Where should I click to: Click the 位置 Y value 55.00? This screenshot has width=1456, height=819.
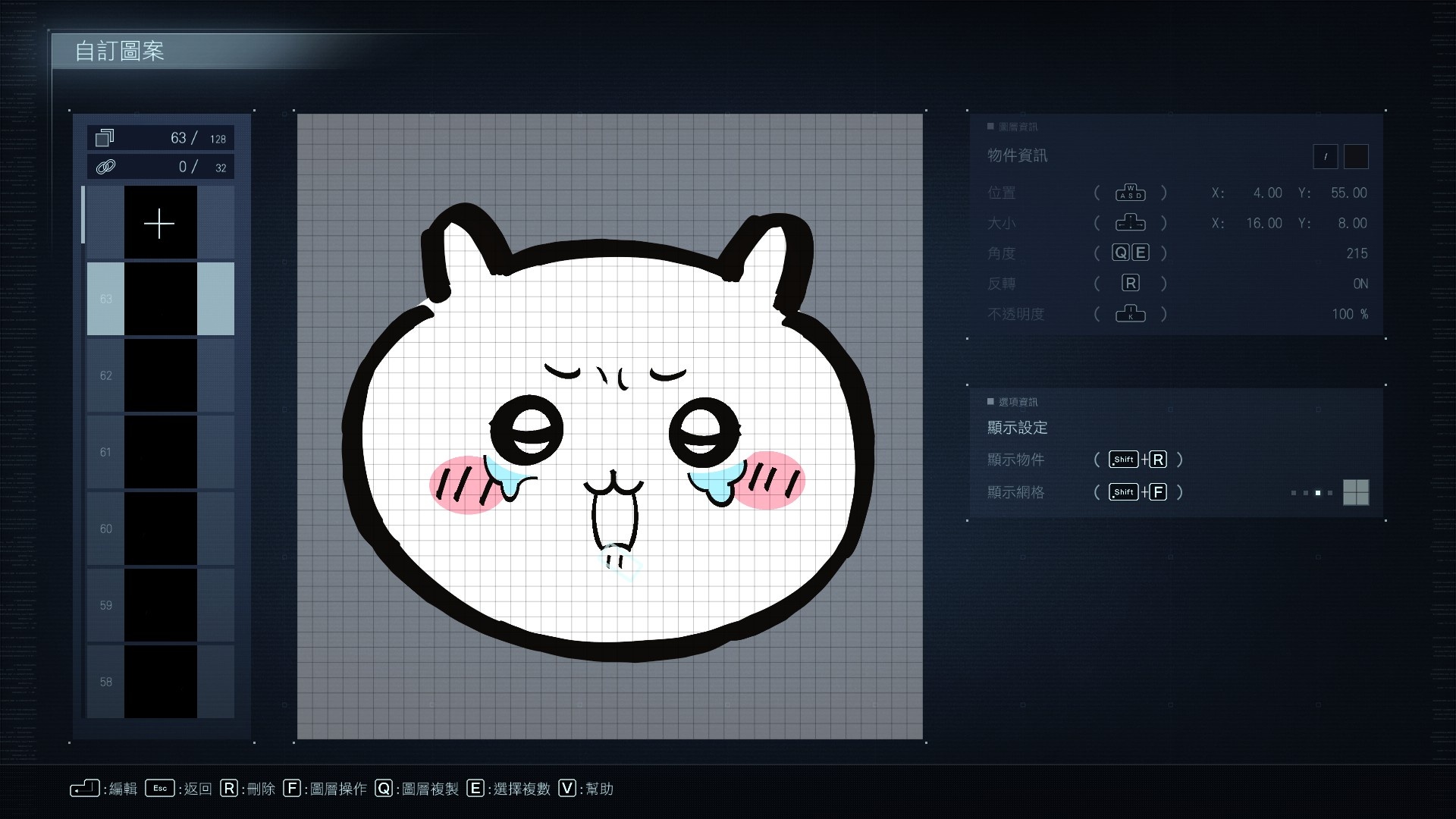click(1349, 193)
